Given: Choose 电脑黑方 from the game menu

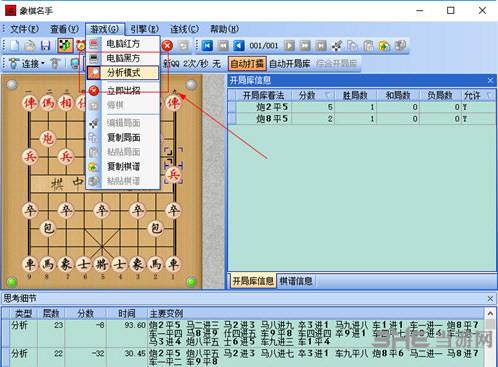Looking at the screenshot, I should 123,58.
